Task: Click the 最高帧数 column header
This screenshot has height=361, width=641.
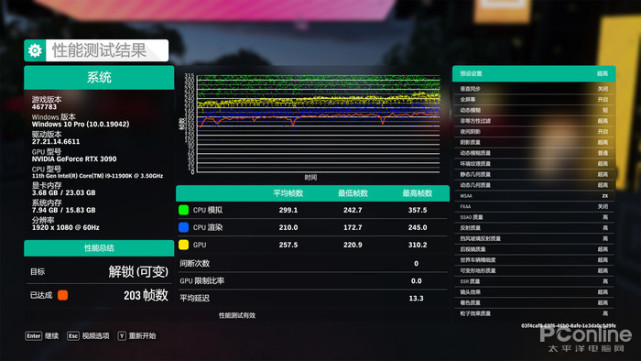Action: click(417, 193)
